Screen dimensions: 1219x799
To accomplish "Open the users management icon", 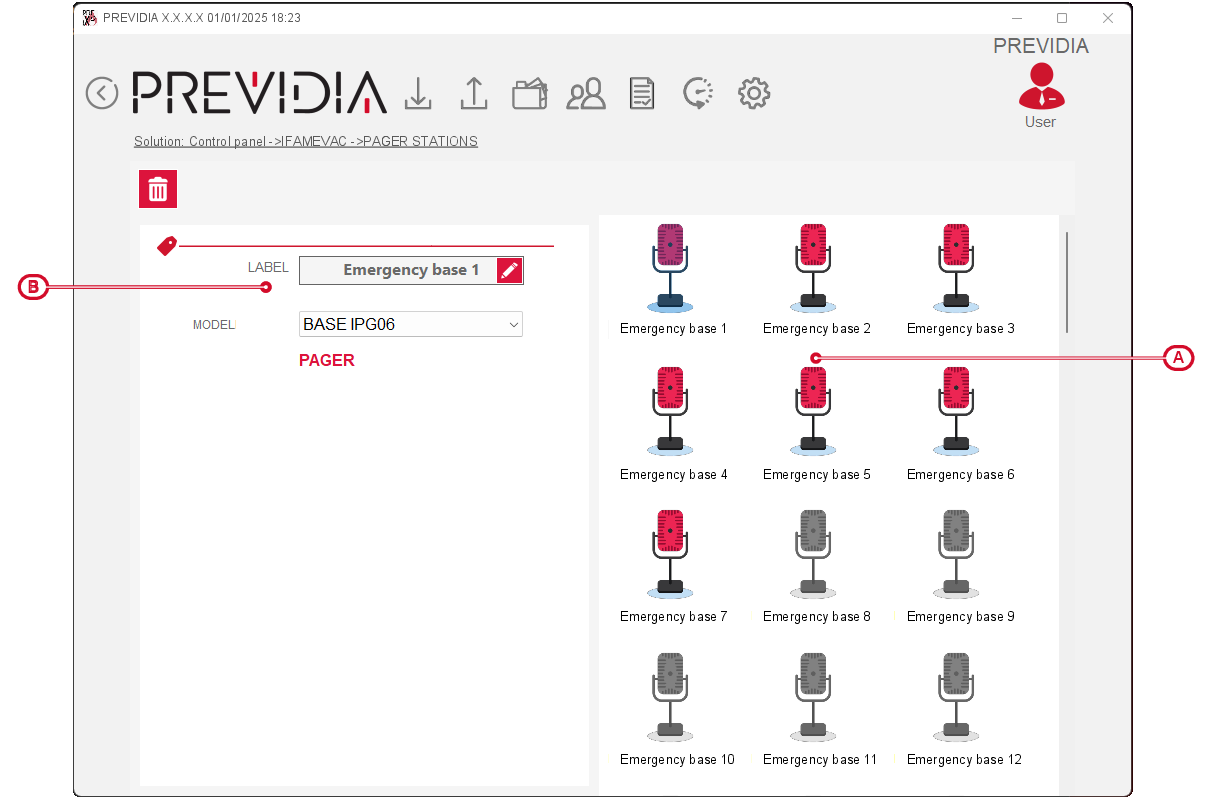I will [x=586, y=94].
